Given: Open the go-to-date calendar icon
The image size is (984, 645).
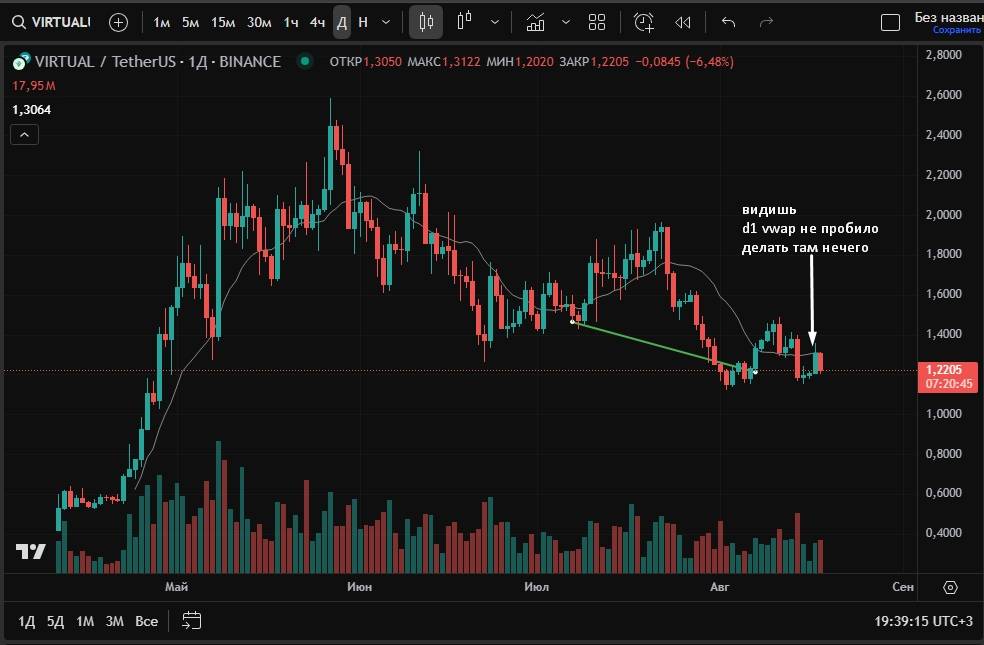Looking at the screenshot, I should 191,621.
